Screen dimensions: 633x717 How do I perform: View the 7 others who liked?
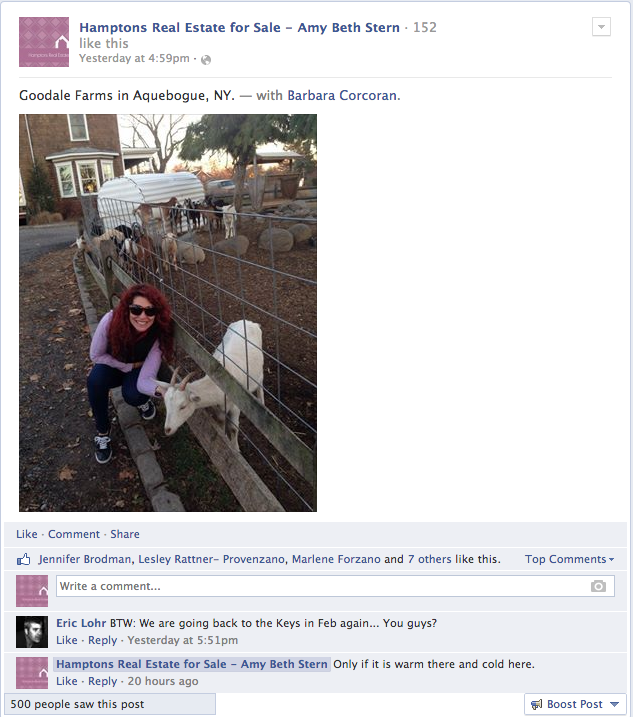(429, 559)
